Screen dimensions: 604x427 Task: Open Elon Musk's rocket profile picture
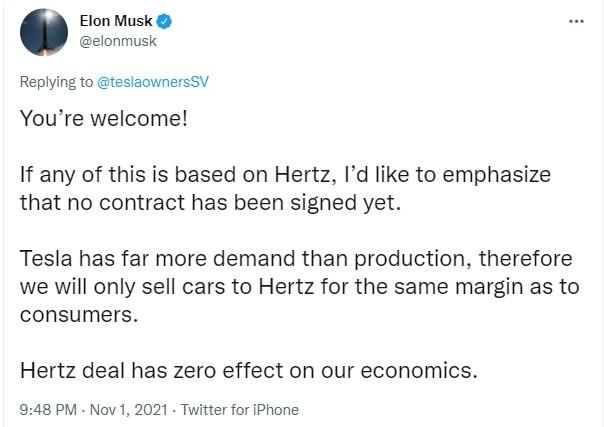click(x=44, y=32)
